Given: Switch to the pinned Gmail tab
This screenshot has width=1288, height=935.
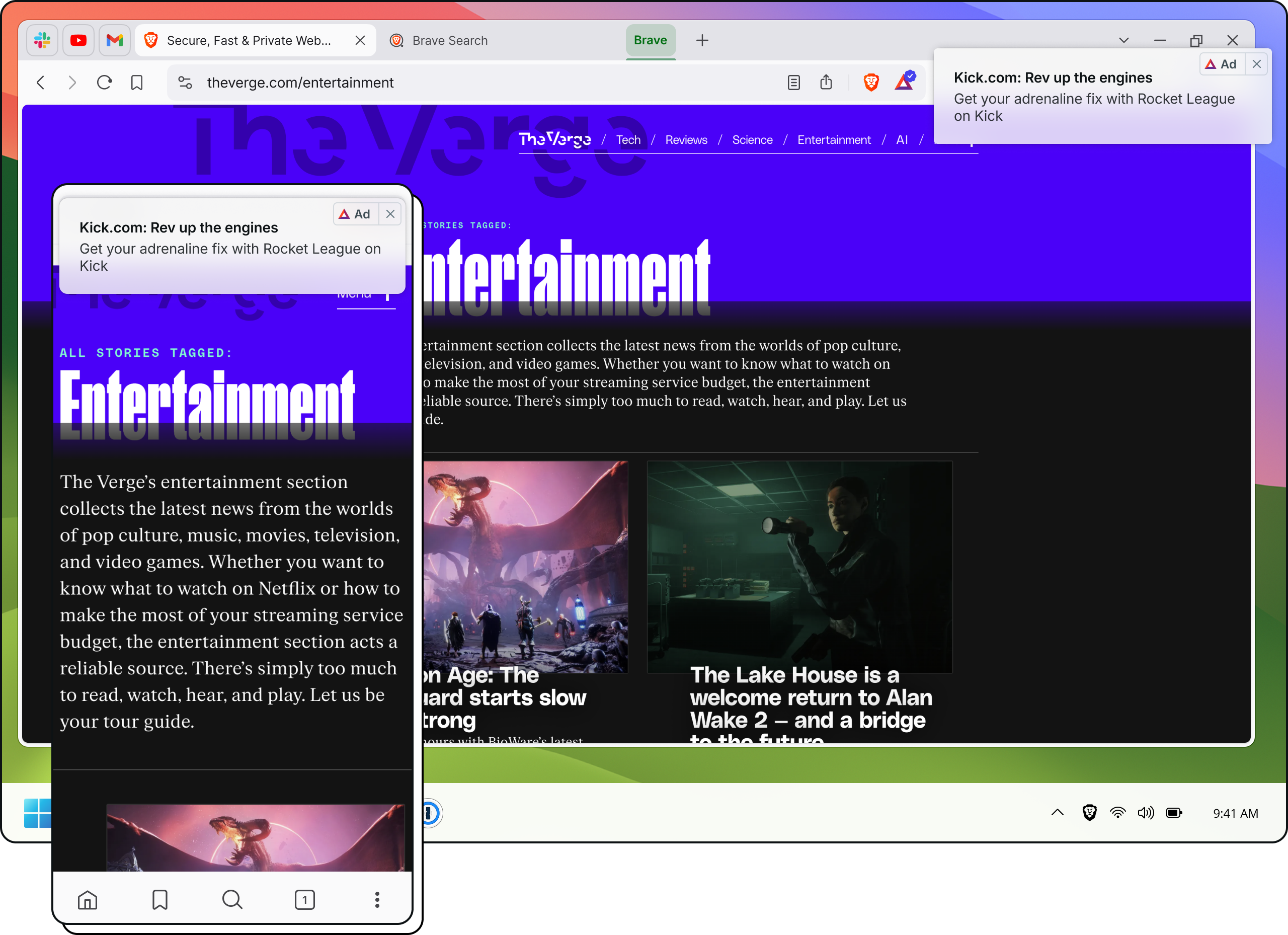Looking at the screenshot, I should (115, 40).
